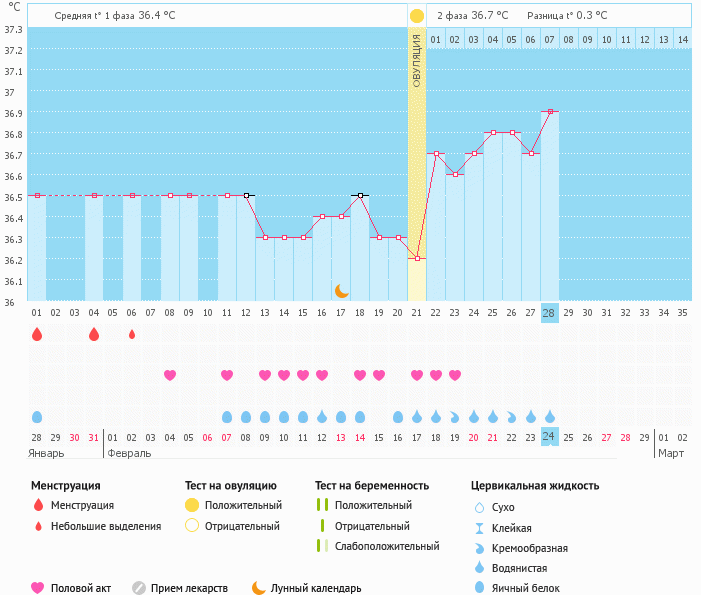Screen dimensions: 701x595
Task: Click the vertical ОВУЛЯЦИЯ column label
Action: (x=417, y=60)
